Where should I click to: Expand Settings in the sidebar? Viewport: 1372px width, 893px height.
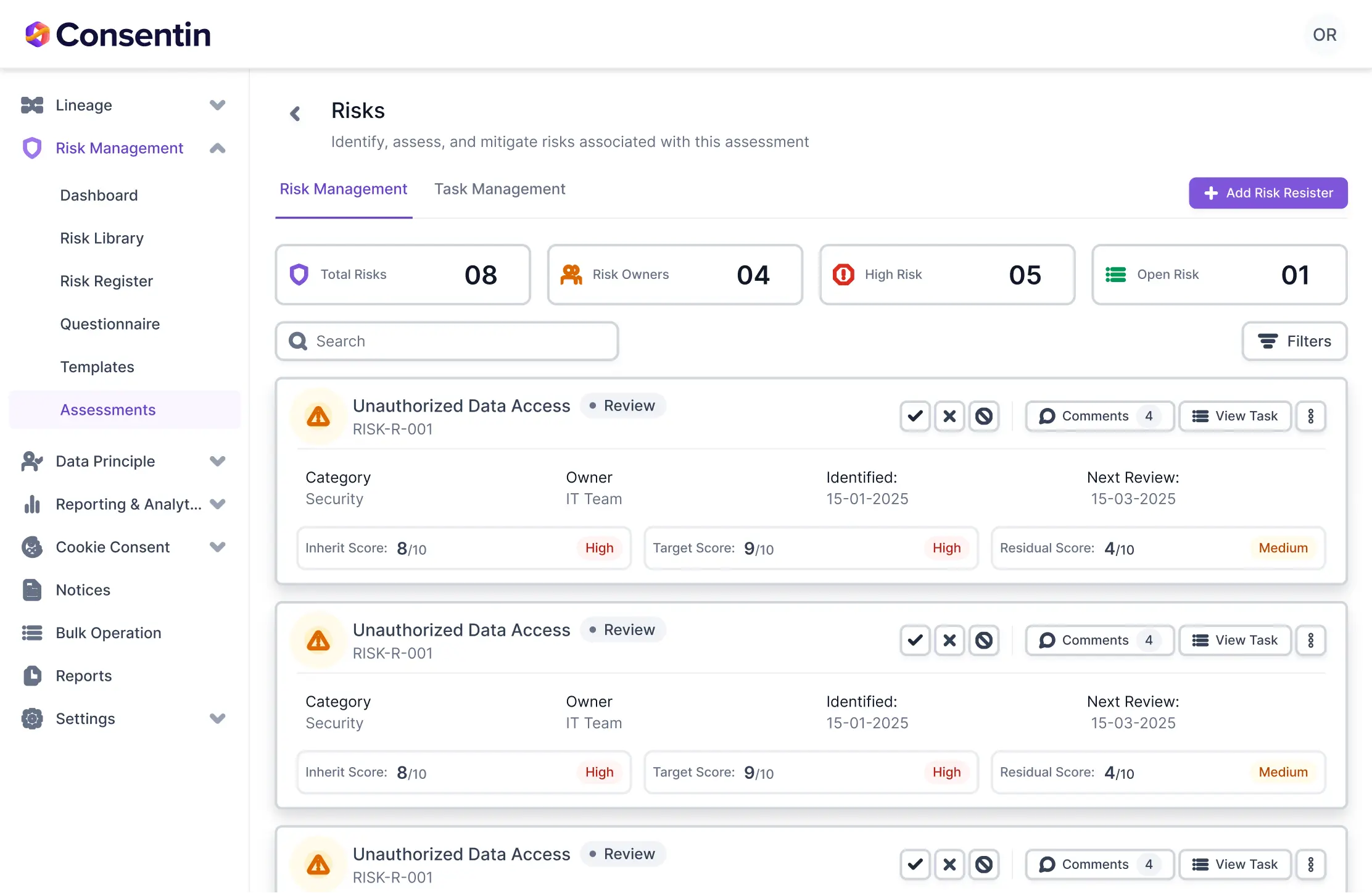pos(217,718)
